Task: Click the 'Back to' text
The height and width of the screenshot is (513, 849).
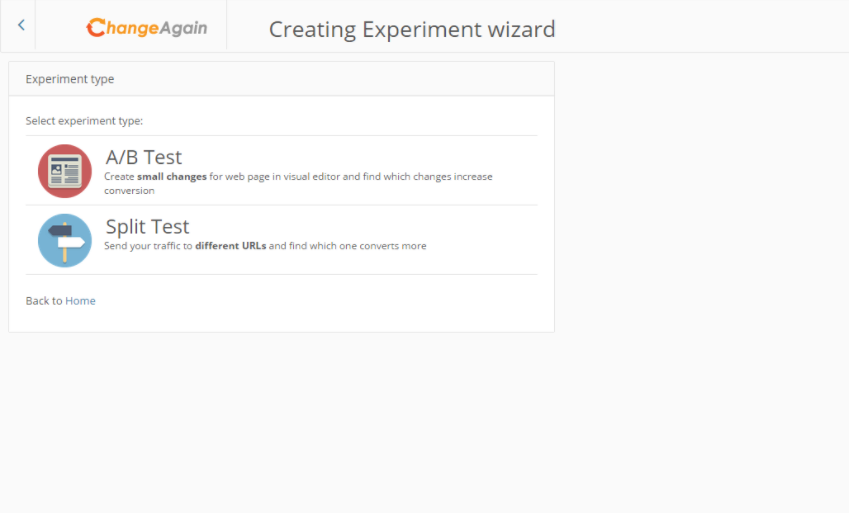Action: point(44,301)
